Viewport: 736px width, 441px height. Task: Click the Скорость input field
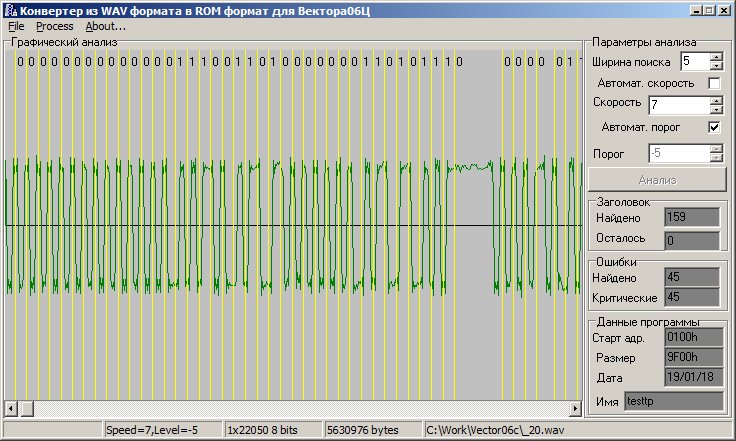pos(677,105)
